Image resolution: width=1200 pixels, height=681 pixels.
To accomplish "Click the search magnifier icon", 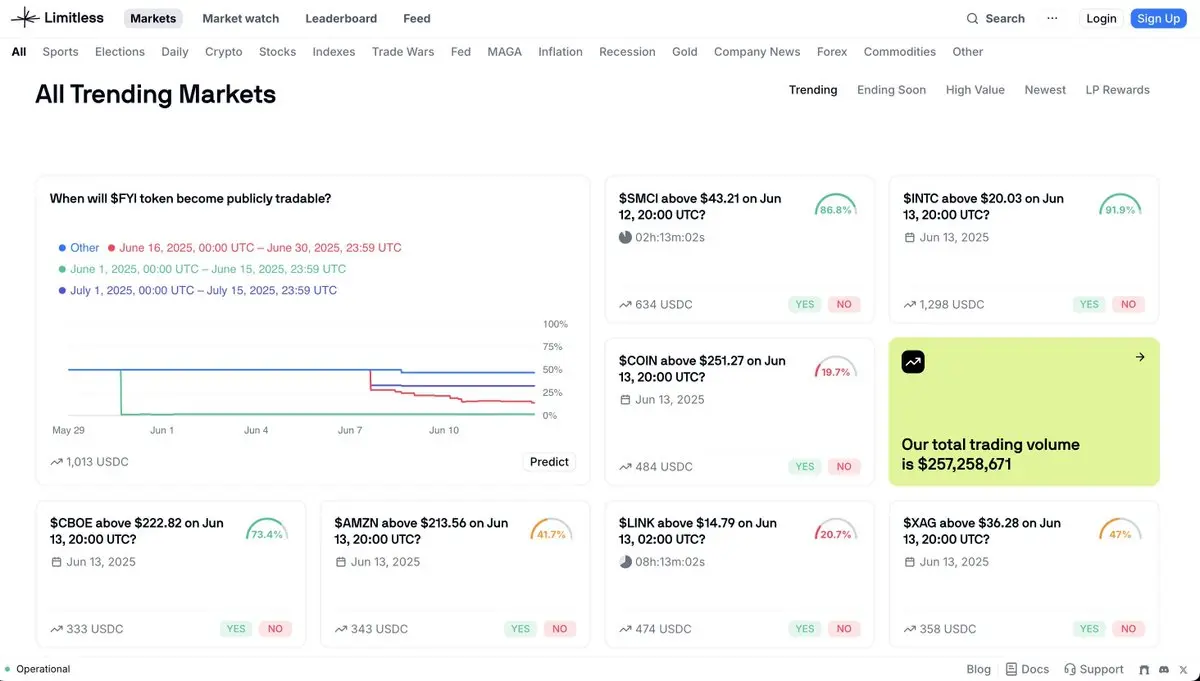I will [x=972, y=19].
